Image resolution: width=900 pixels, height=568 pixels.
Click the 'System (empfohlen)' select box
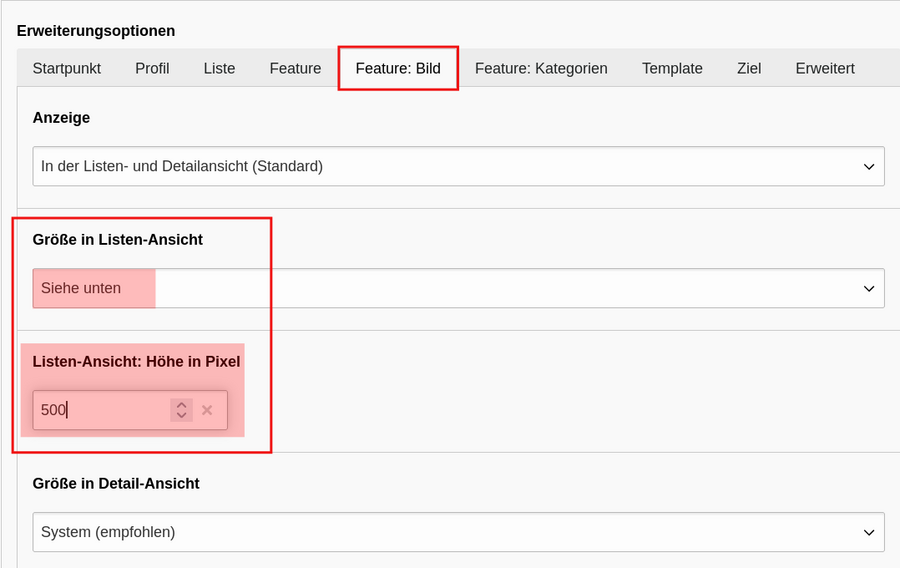point(458,532)
